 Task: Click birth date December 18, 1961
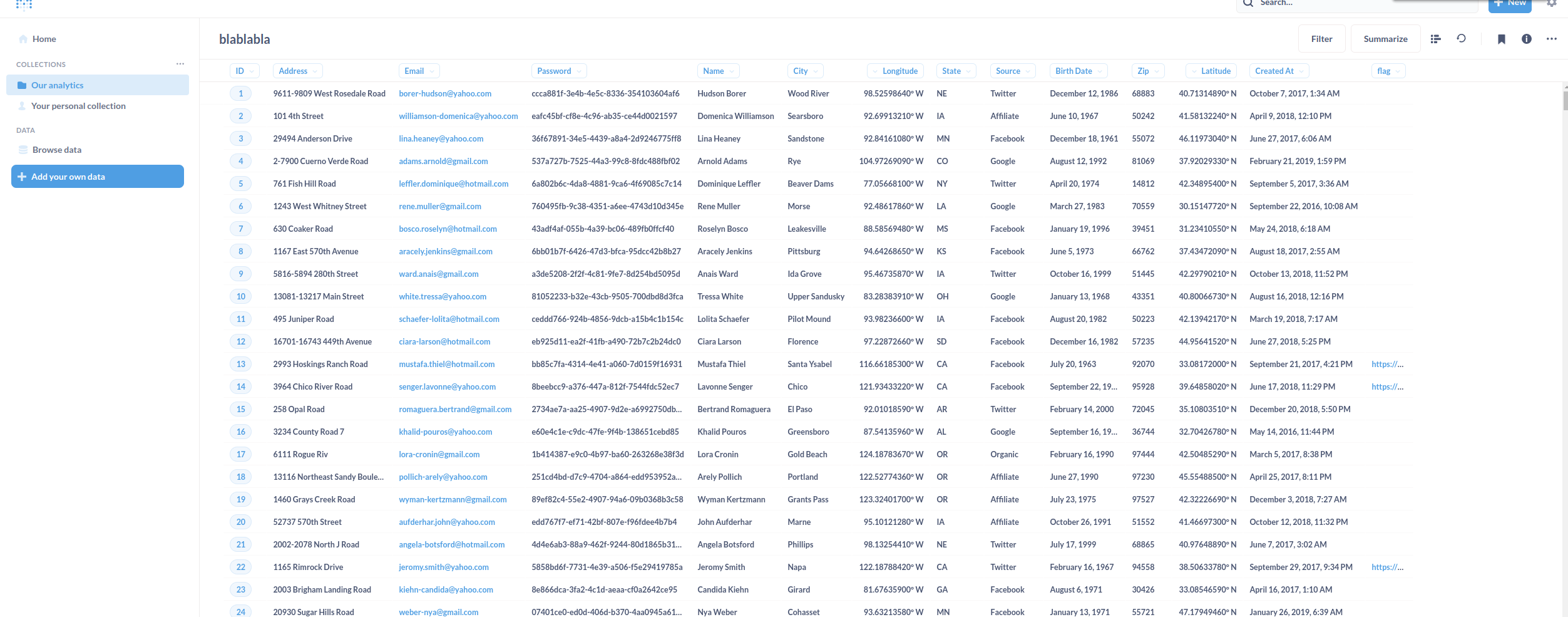tap(1084, 138)
